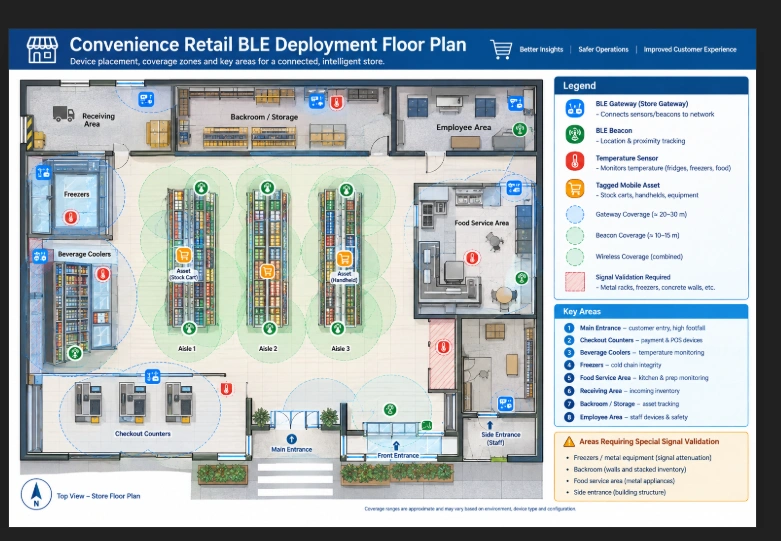Click the orange Tagged Mobile Asset legend icon
Viewport: 781px width, 541px height.
[575, 189]
